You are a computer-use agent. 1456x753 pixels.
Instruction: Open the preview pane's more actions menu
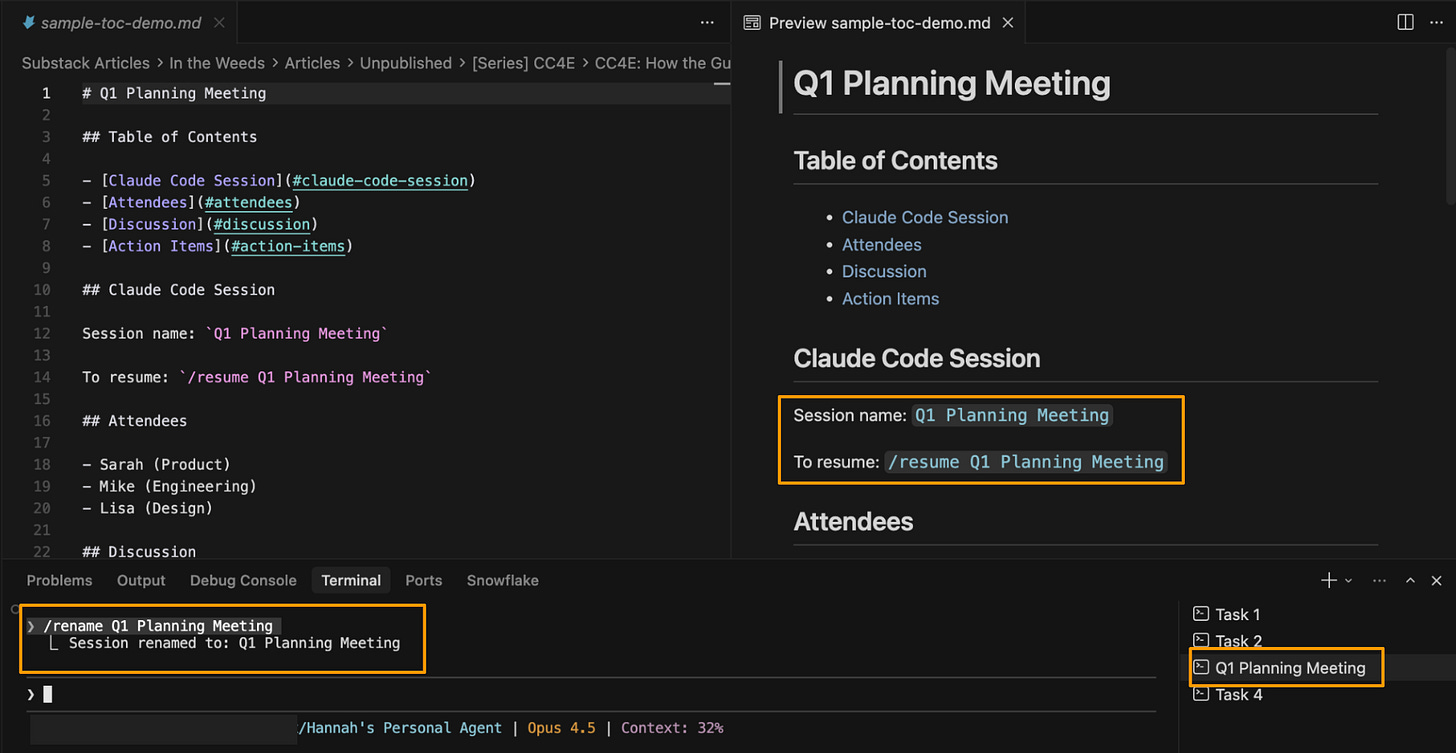pyautogui.click(x=1436, y=22)
